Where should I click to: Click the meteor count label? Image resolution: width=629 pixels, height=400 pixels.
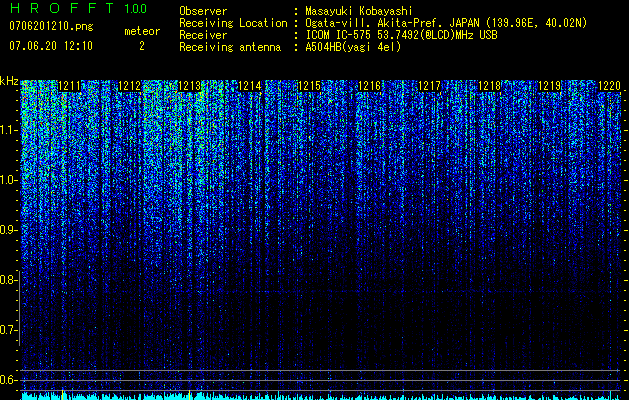142,31
